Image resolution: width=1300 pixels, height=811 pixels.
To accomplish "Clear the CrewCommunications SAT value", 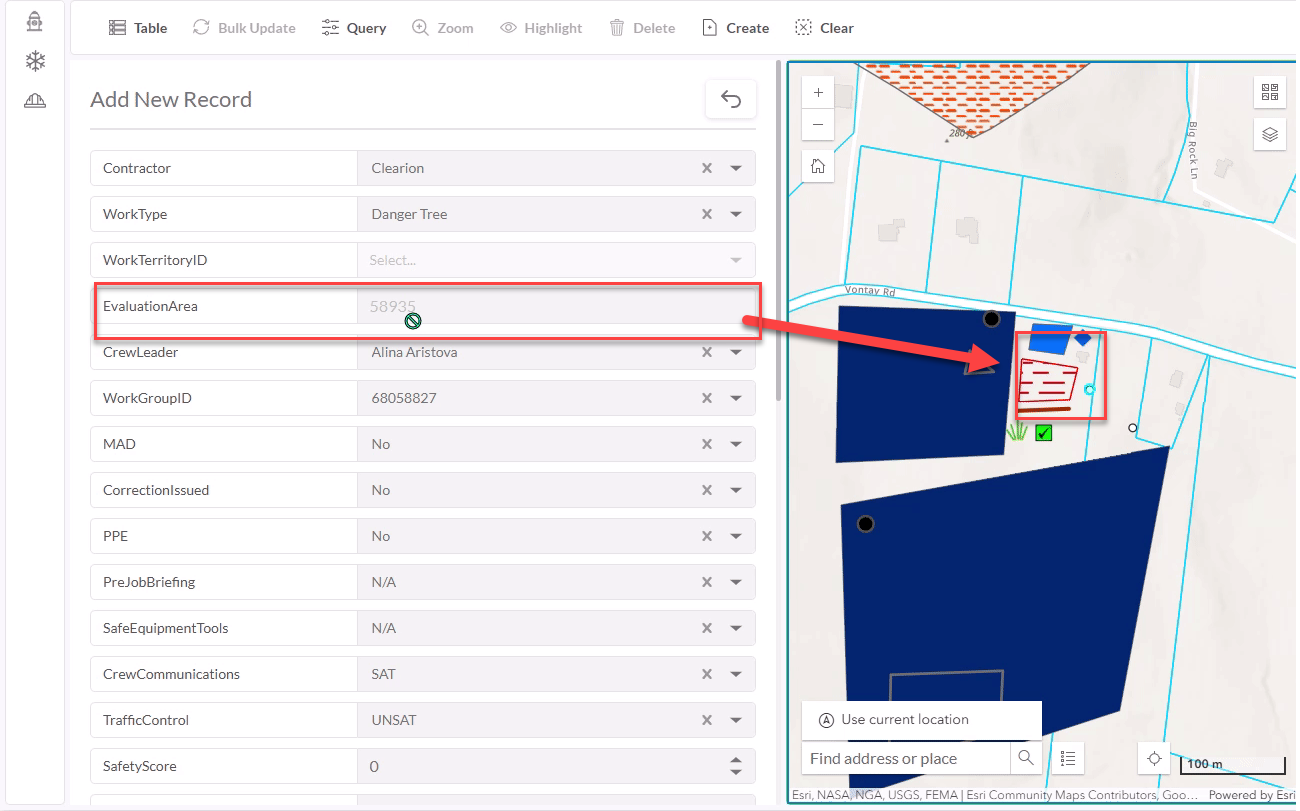I will (x=707, y=674).
